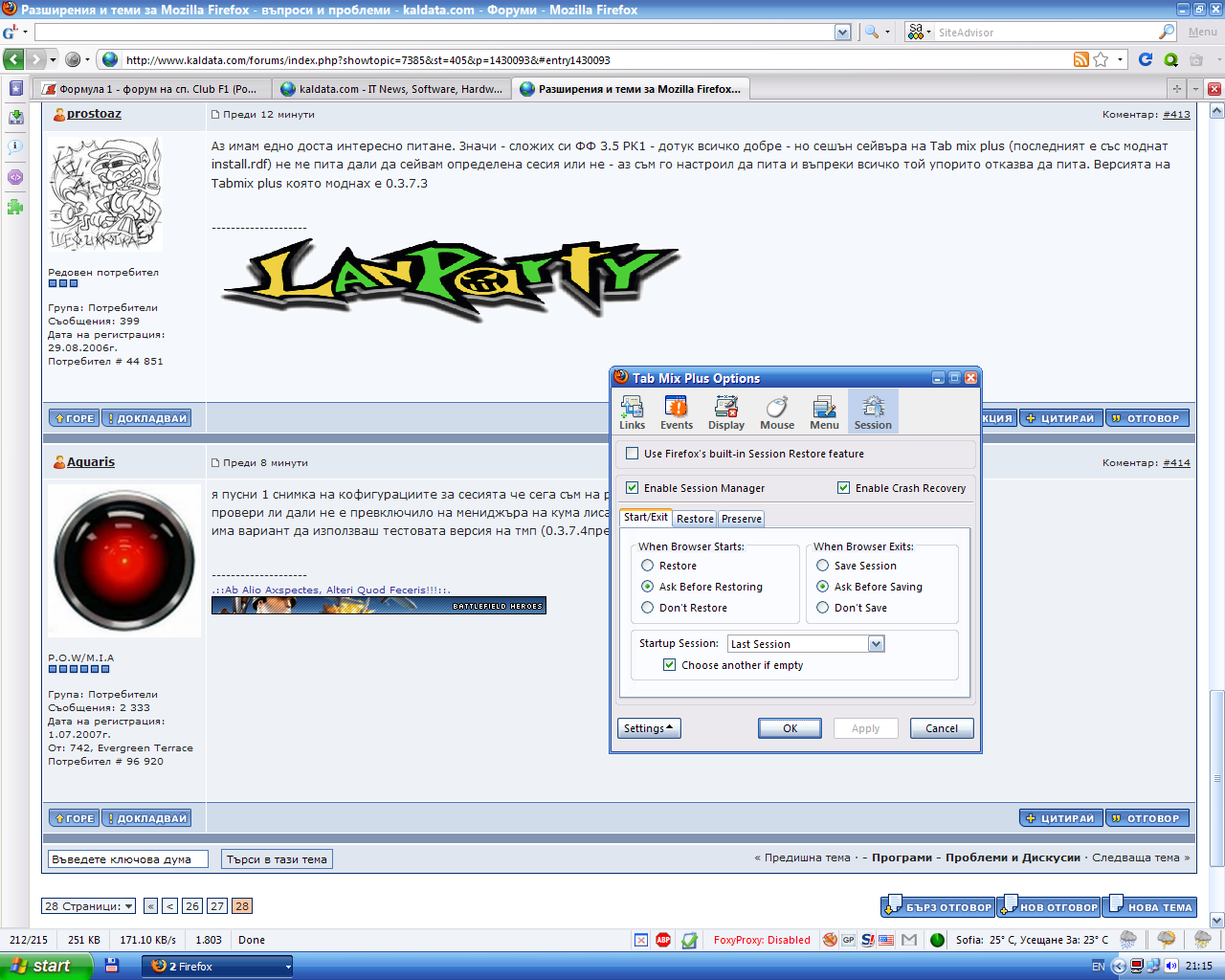Viewport: 1225px width, 980px height.
Task: Choose Save Session on browser exit
Action: click(x=823, y=566)
